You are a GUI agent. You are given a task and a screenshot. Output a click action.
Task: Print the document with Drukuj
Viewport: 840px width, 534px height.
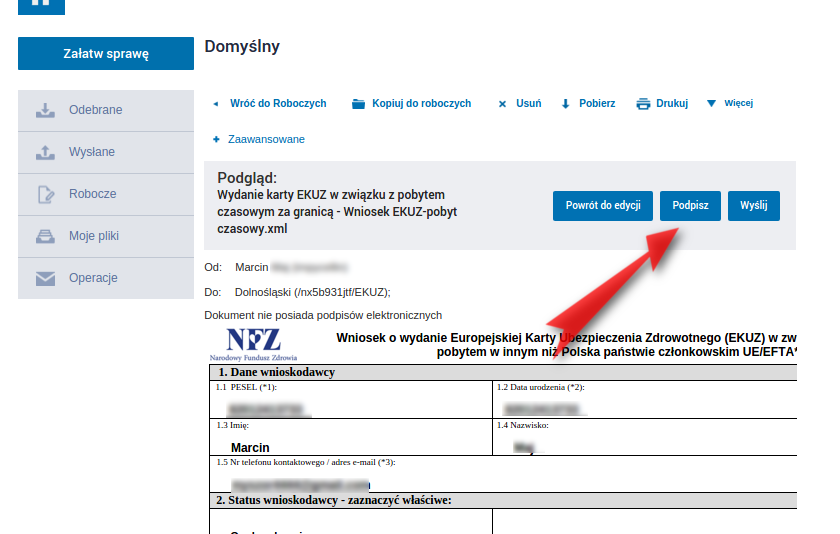(x=672, y=103)
